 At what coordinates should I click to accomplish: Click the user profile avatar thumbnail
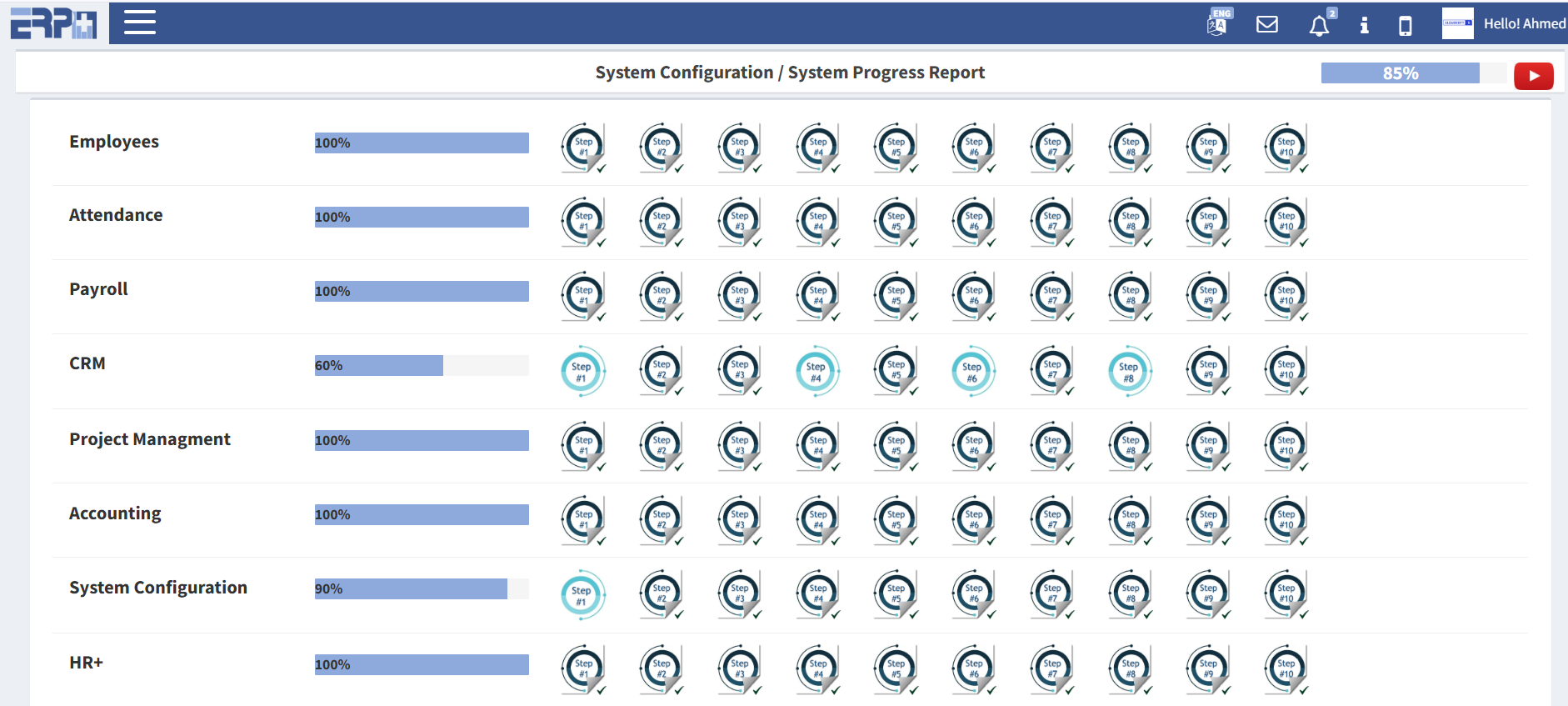pos(1457,23)
